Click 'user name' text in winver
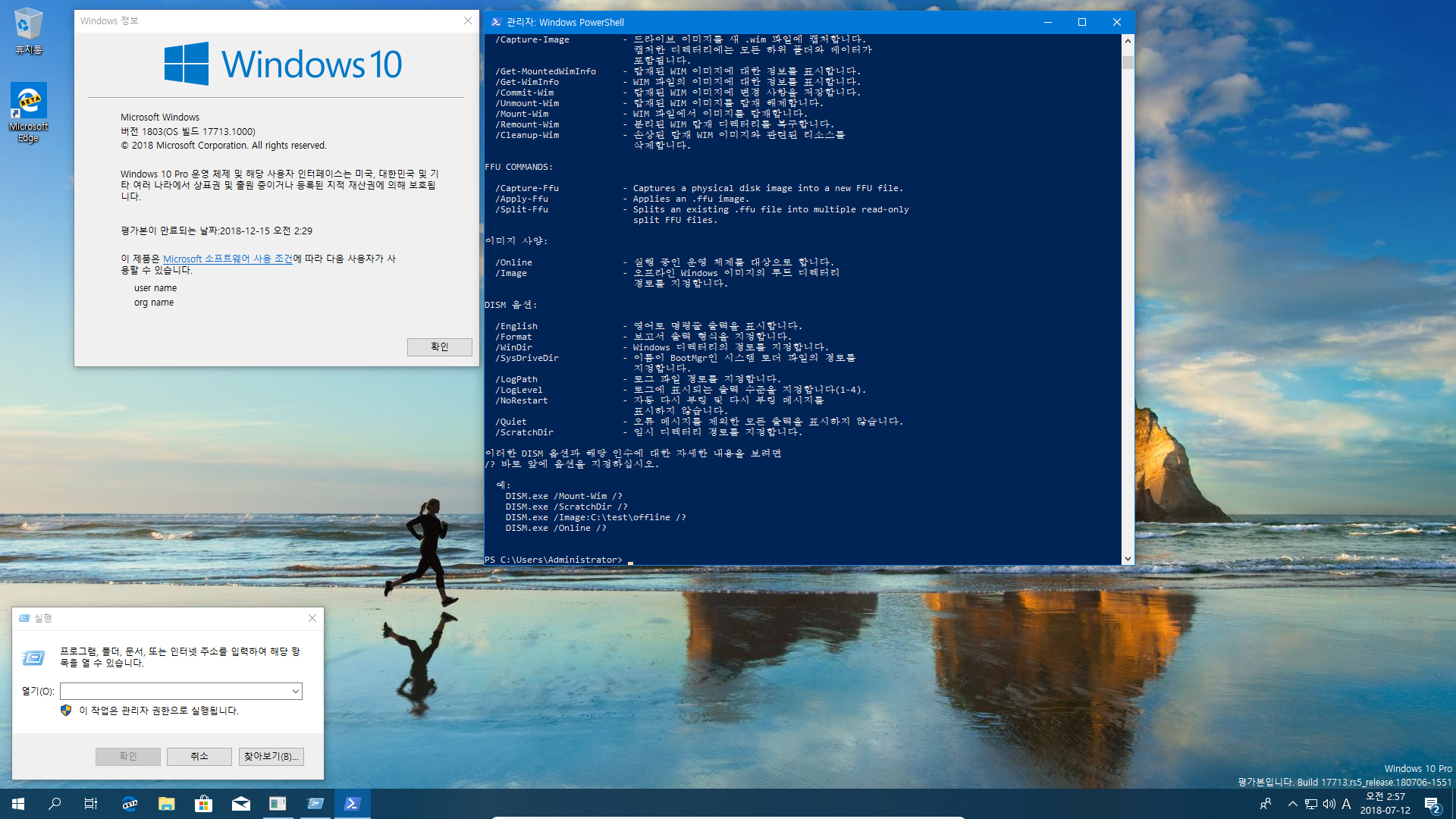The height and width of the screenshot is (819, 1456). [x=155, y=288]
